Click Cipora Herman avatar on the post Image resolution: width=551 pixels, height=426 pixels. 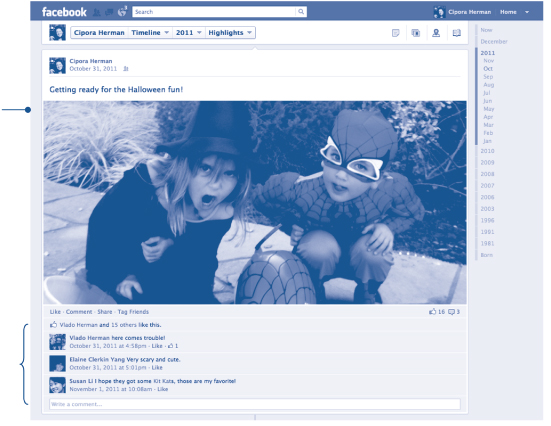[57, 66]
